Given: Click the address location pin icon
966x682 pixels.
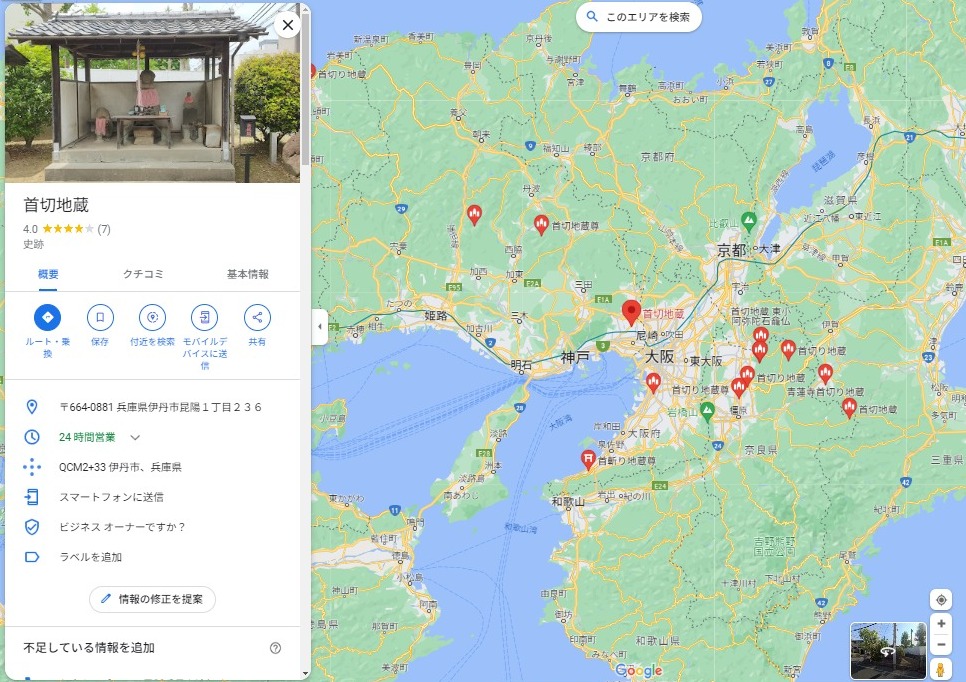Looking at the screenshot, I should 32,407.
